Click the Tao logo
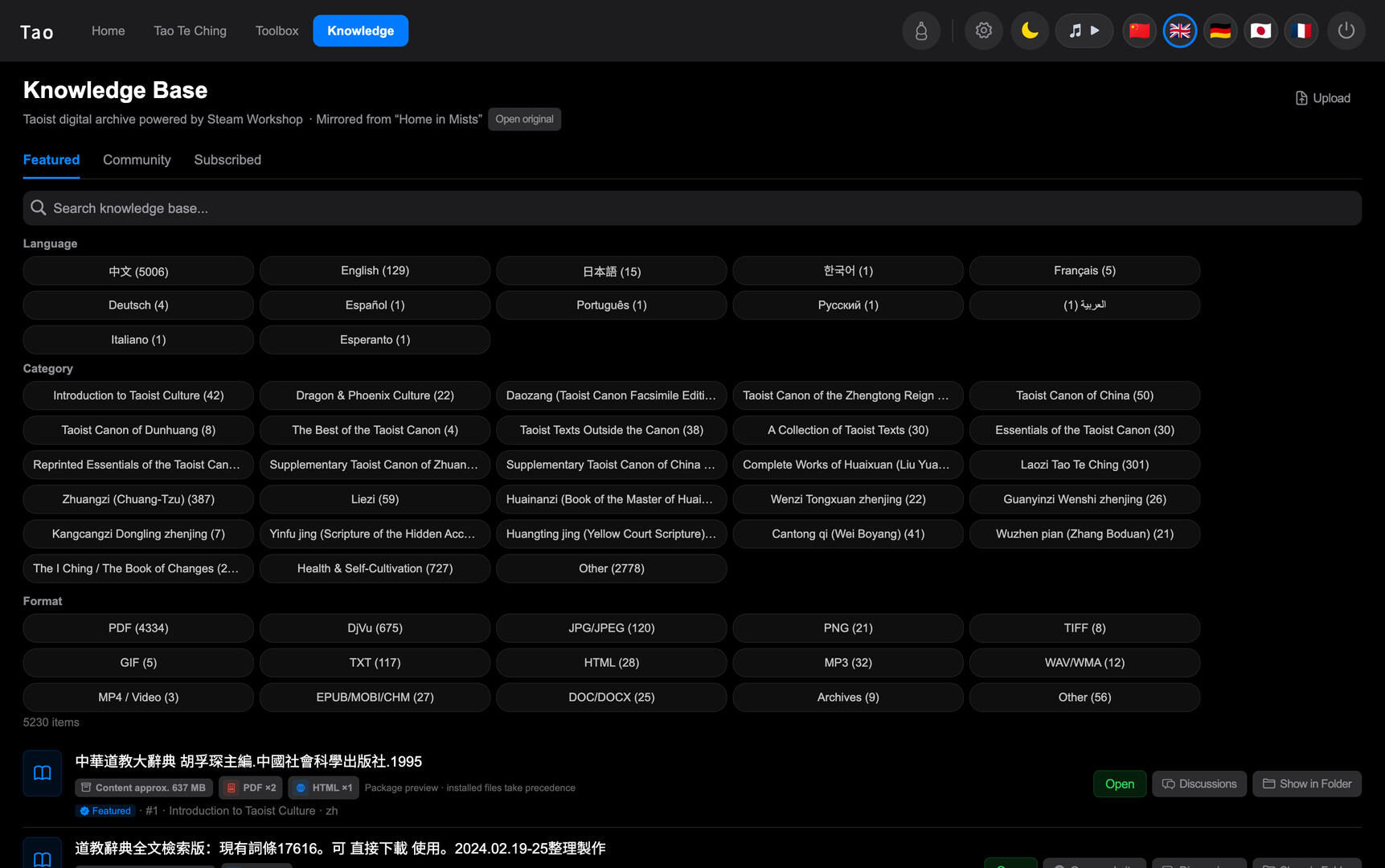The image size is (1385, 868). [37, 32]
